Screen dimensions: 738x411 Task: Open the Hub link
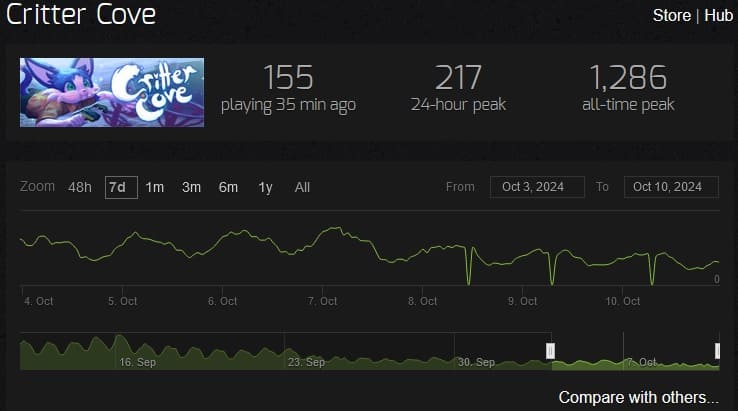click(718, 16)
